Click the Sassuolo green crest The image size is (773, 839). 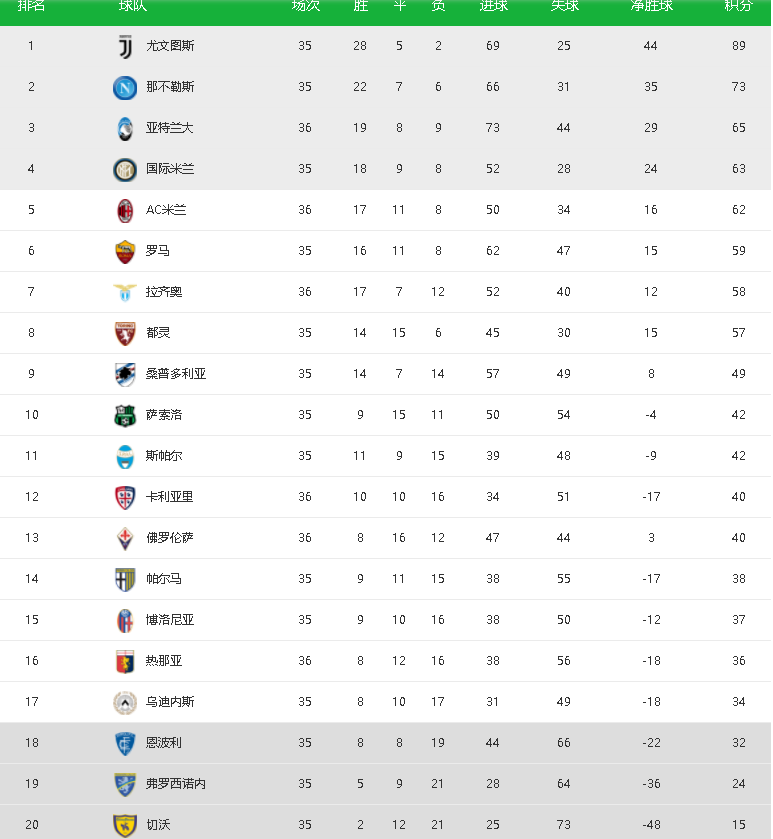125,416
